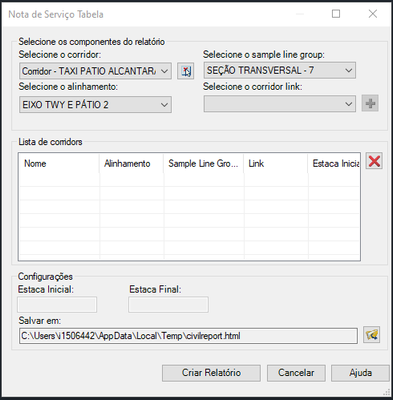The image size is (393, 400).
Task: Browse save location folder icon
Action: pos(371,335)
